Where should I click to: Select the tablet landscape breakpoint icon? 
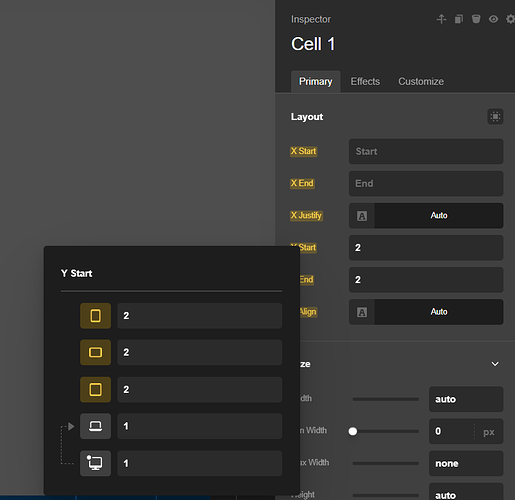95,352
